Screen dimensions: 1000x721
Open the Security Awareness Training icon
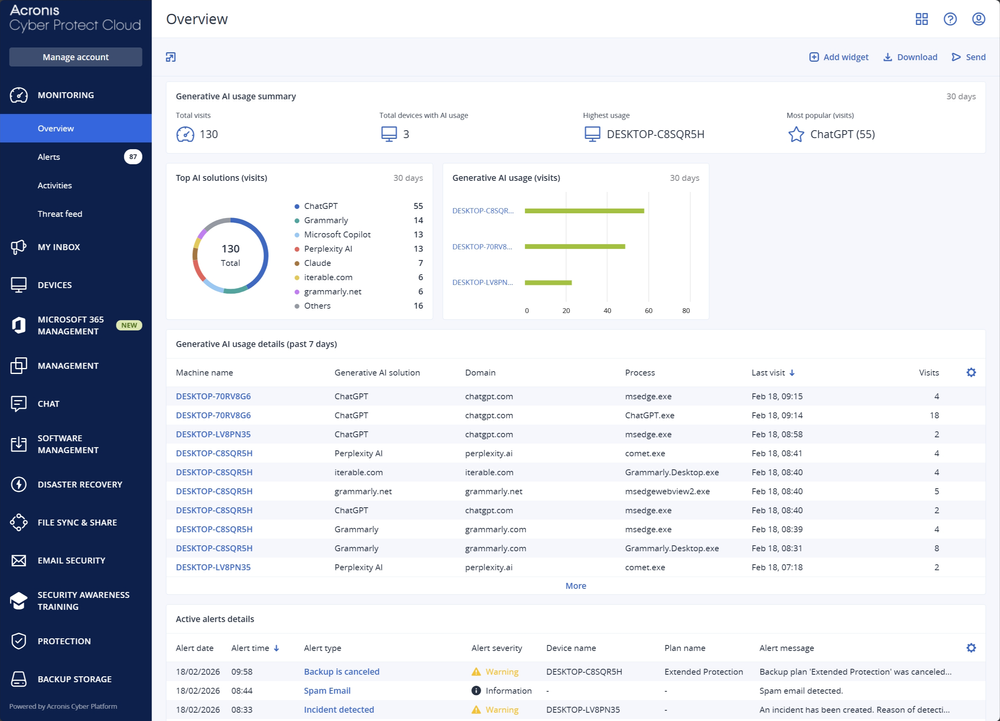pyautogui.click(x=17, y=601)
